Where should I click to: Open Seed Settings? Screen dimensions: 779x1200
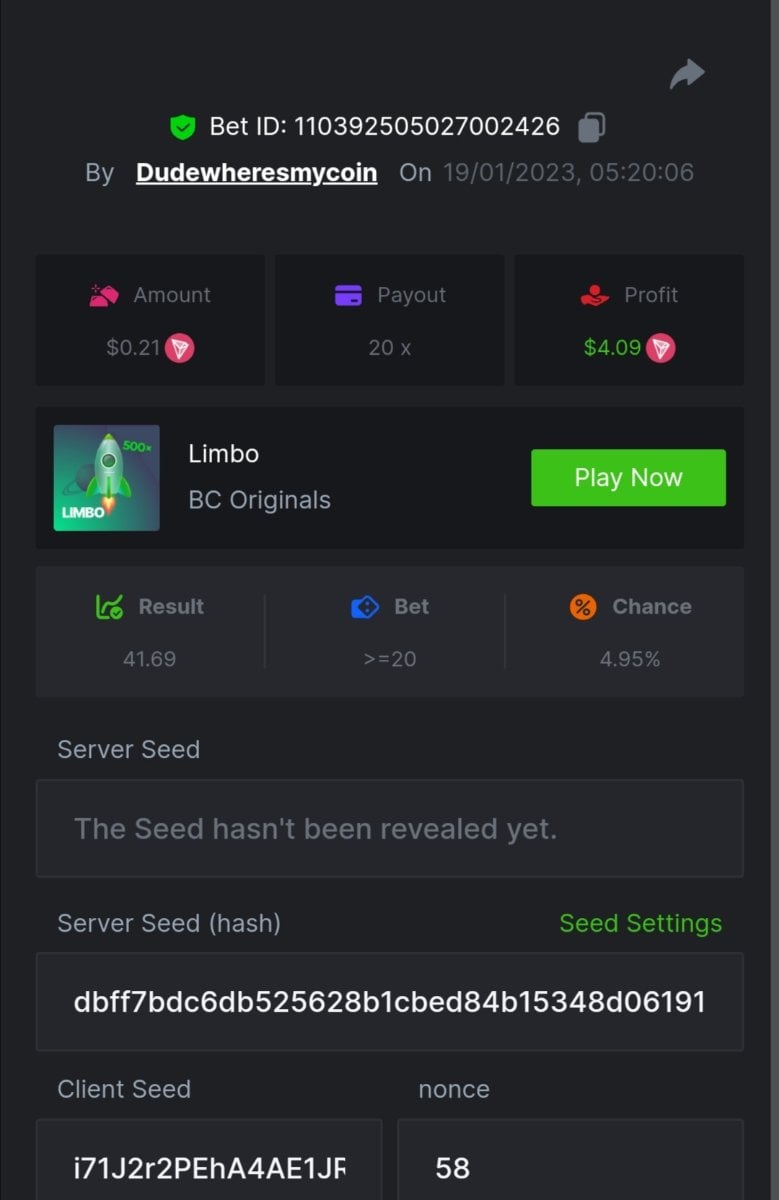pos(640,923)
